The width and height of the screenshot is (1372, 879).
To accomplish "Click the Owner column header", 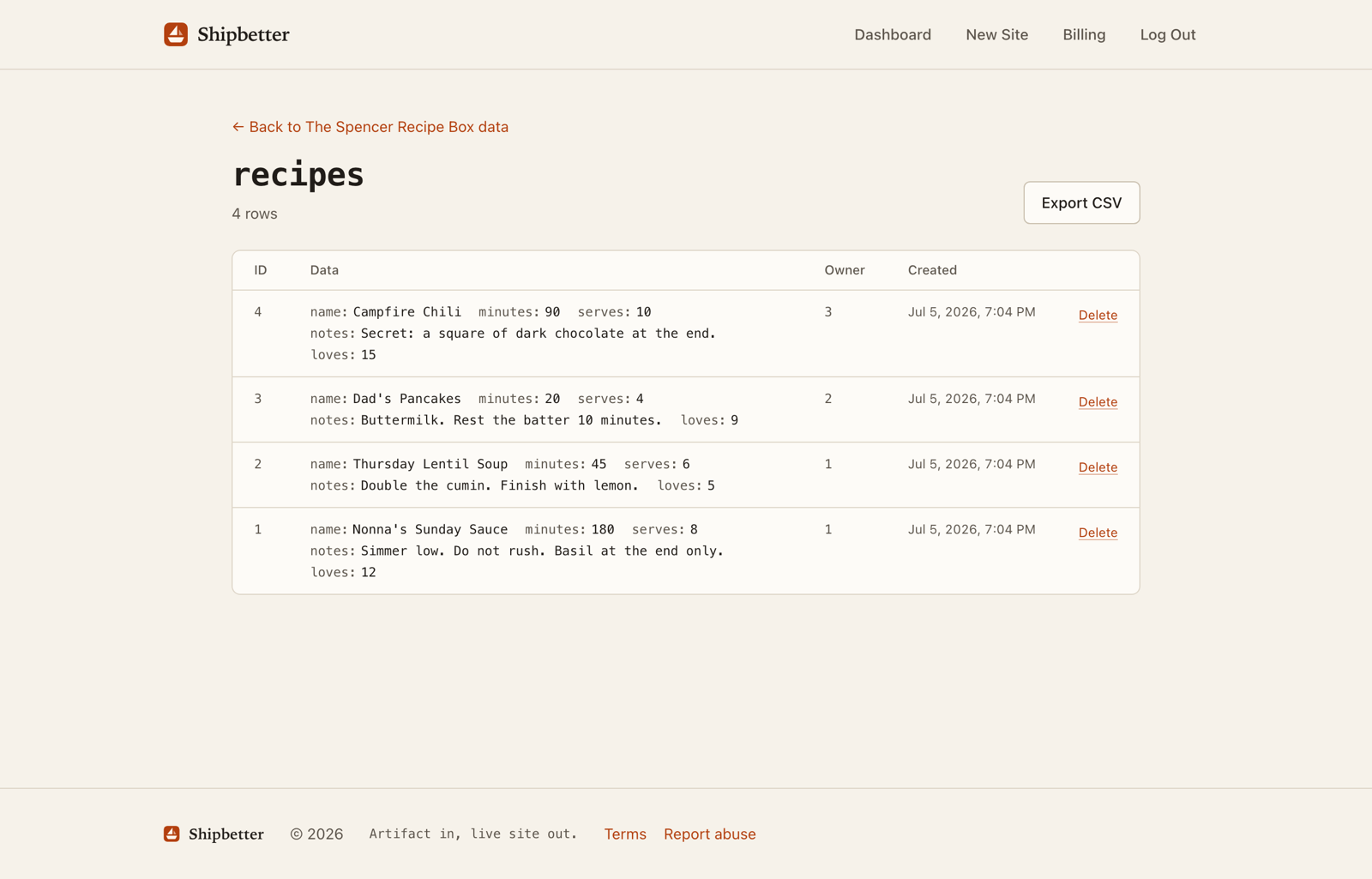I will [x=845, y=270].
